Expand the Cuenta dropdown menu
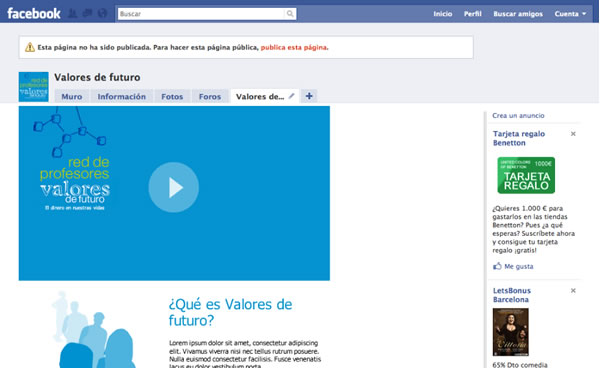This screenshot has height=368, width=600. click(570, 14)
